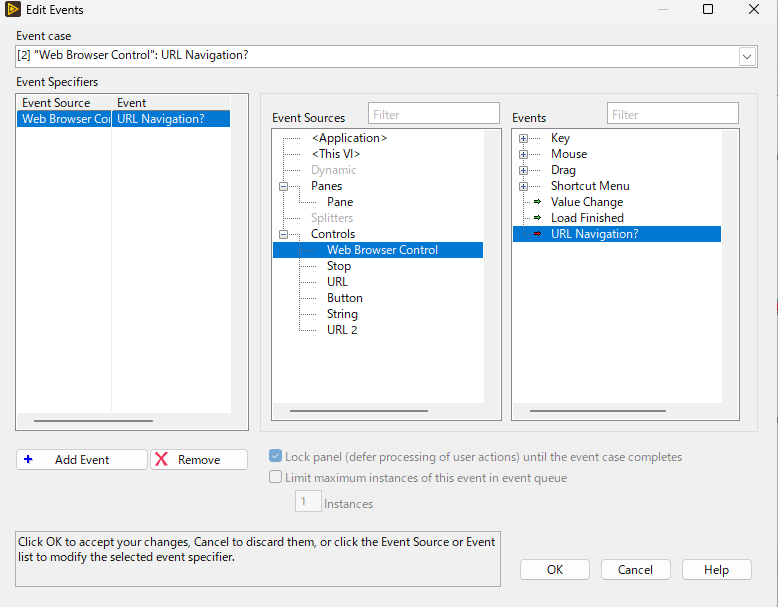This screenshot has height=607, width=778.
Task: Click the OK button
Action: [555, 570]
